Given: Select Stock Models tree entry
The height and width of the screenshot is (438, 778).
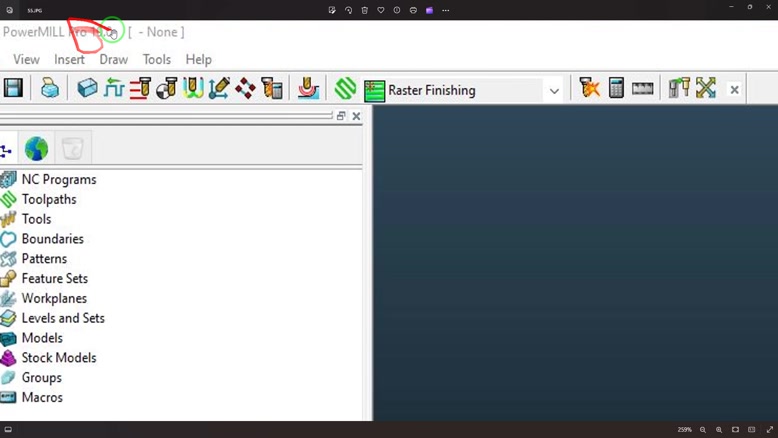Looking at the screenshot, I should pyautogui.click(x=59, y=357).
